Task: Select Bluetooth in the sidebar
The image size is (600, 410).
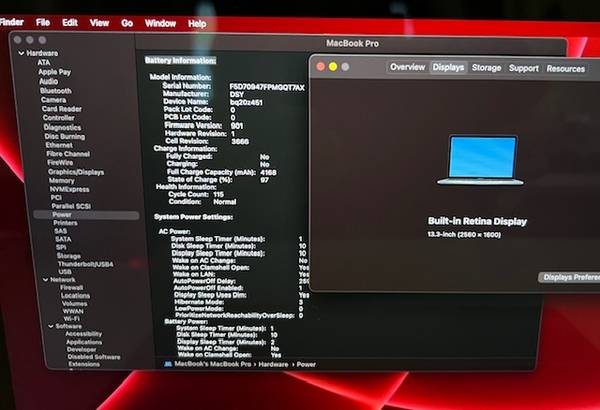Action: [56, 91]
